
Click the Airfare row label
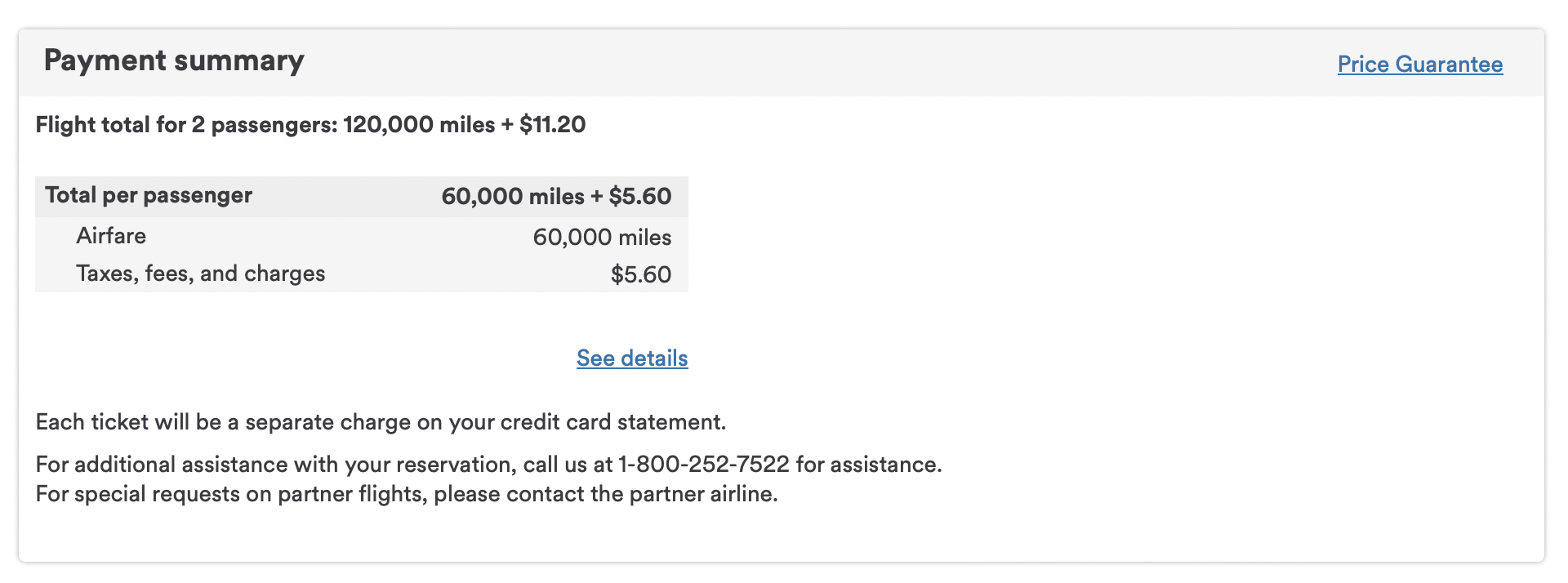click(x=111, y=236)
